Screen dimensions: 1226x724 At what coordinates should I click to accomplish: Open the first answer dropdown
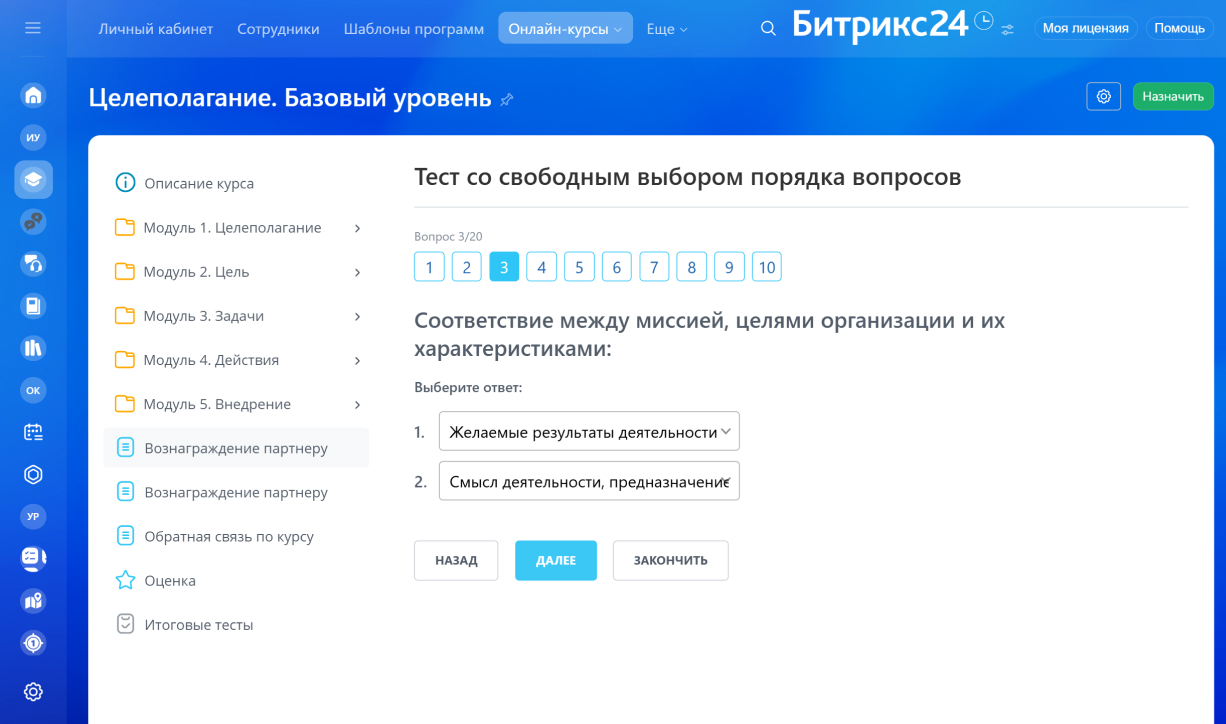tap(589, 432)
